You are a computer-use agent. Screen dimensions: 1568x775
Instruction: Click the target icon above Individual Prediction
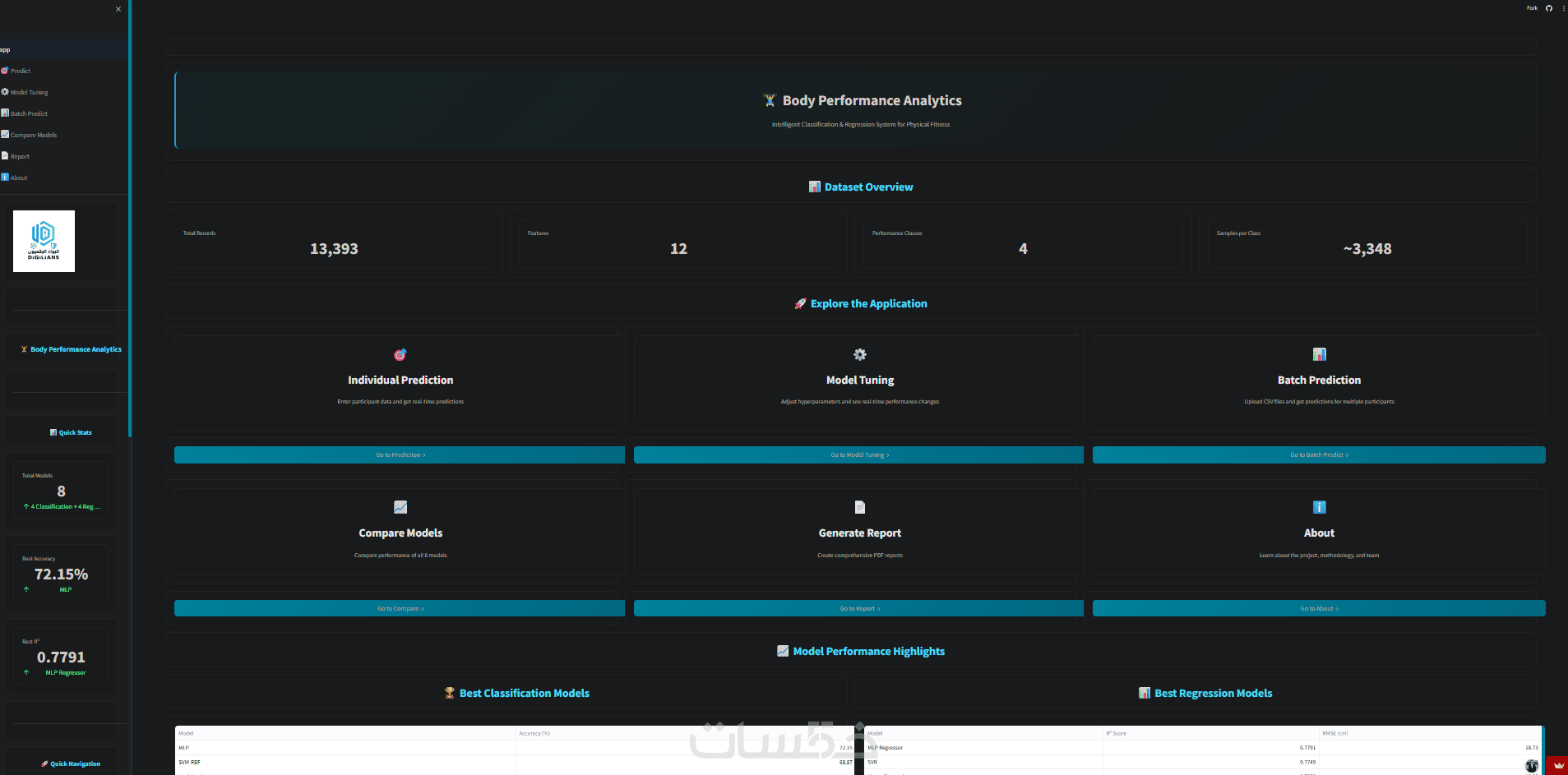(x=400, y=355)
